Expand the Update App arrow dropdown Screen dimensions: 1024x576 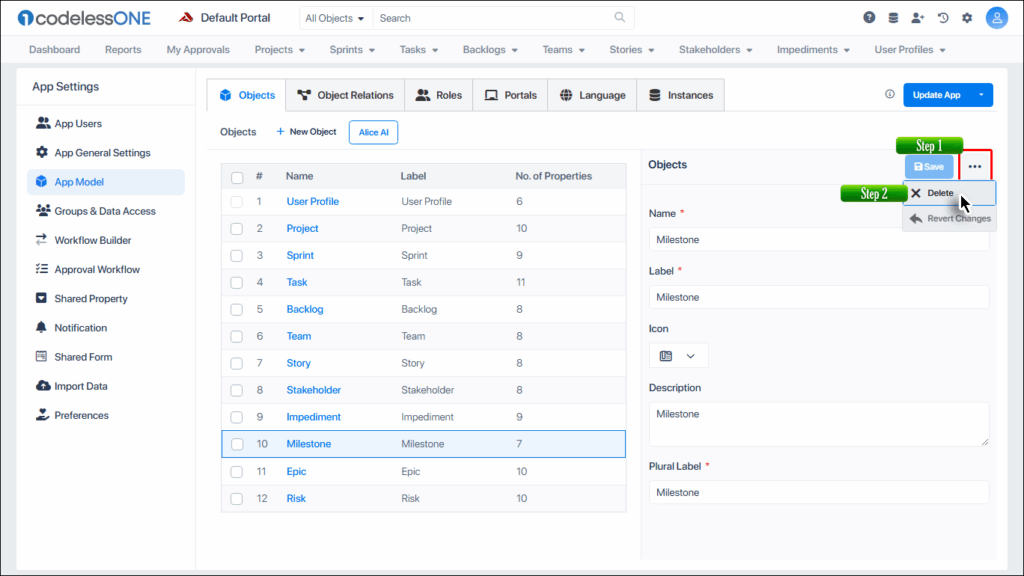point(981,95)
